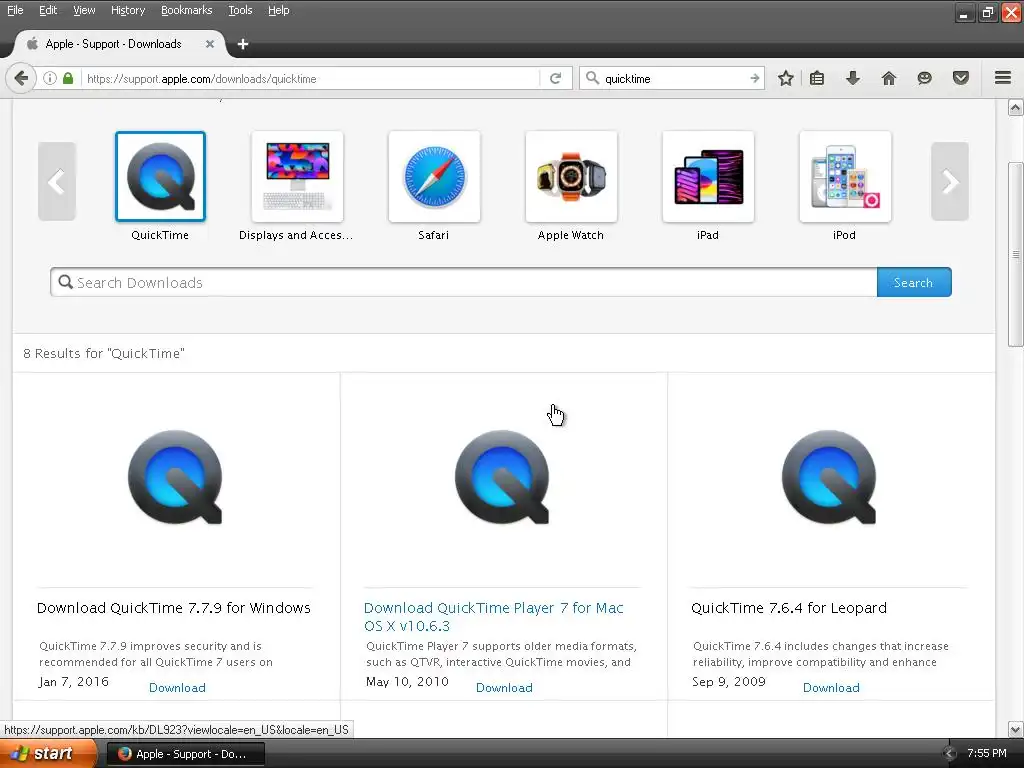Open QuickTime 7.6.4 for Leopard title
Screen dimensions: 1024x768
789,608
